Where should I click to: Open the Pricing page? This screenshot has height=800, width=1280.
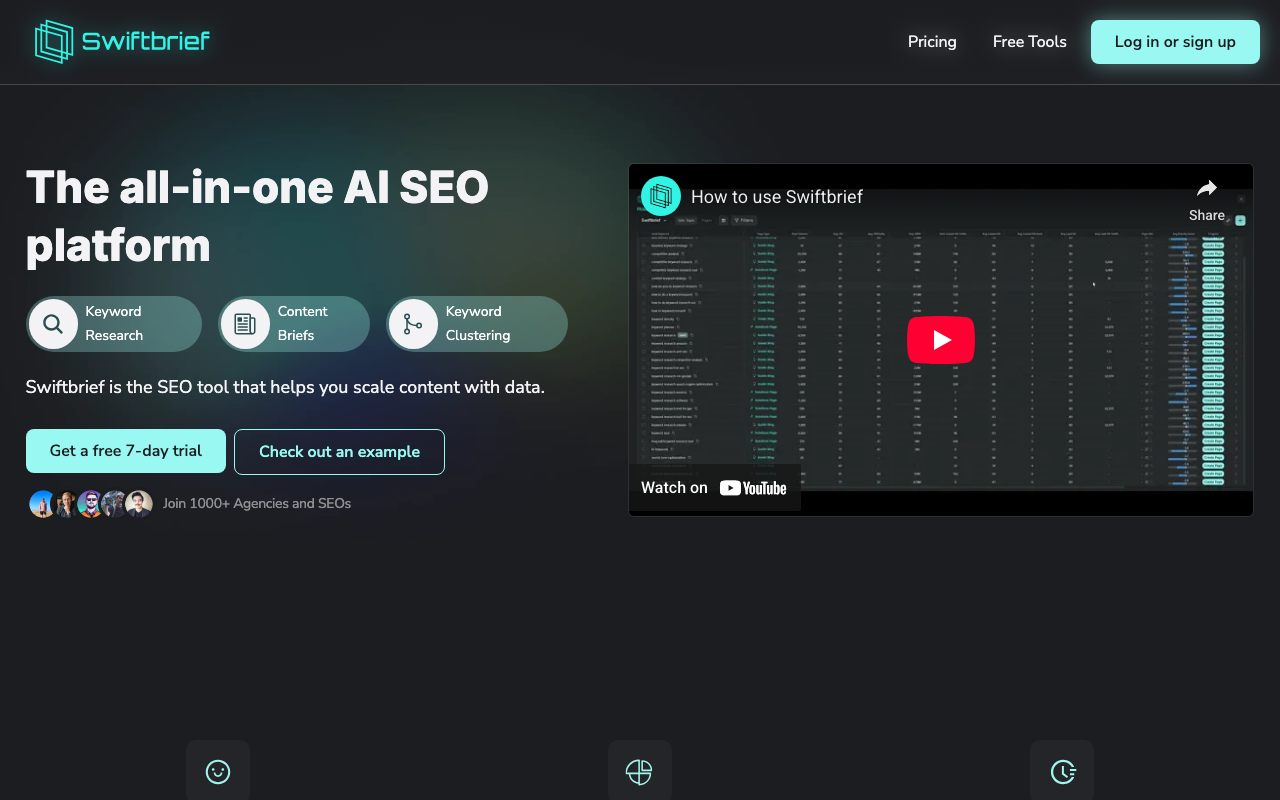click(932, 42)
